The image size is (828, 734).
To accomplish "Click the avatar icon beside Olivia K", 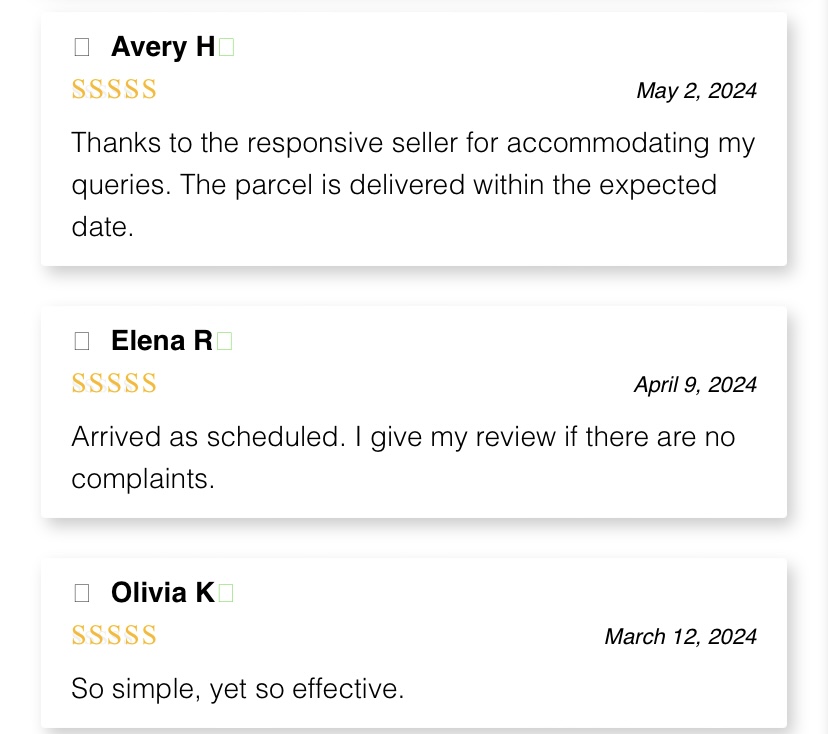I will (82, 593).
